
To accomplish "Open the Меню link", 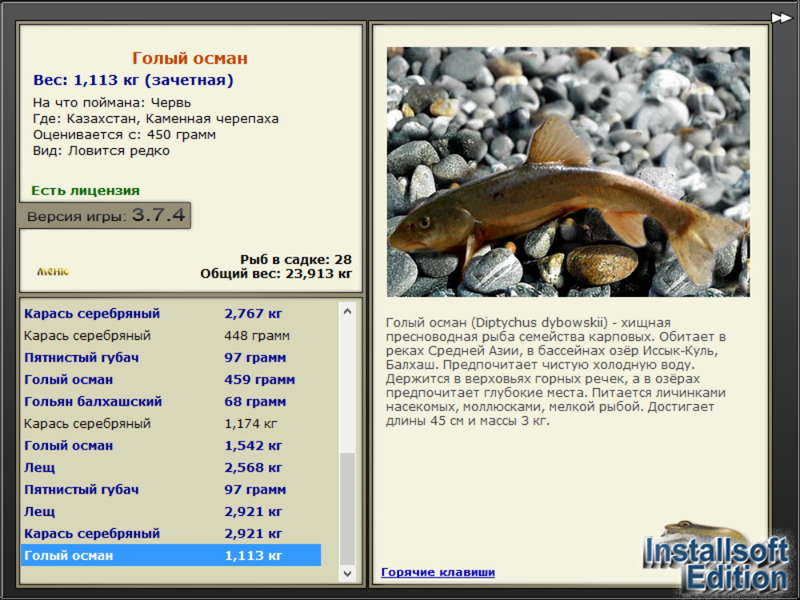I will pos(53,271).
